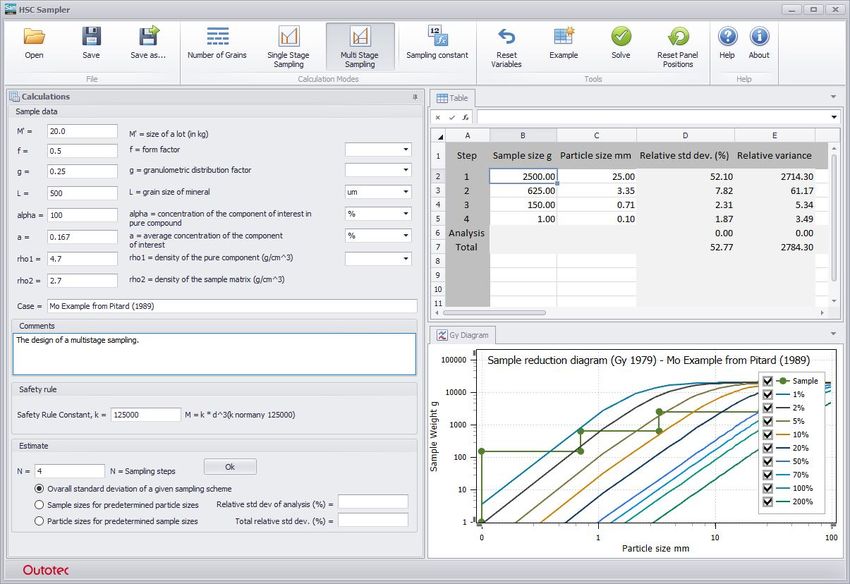Toggle the 50% curve checkbox
Viewport: 850px width, 584px height.
pyautogui.click(x=768, y=461)
